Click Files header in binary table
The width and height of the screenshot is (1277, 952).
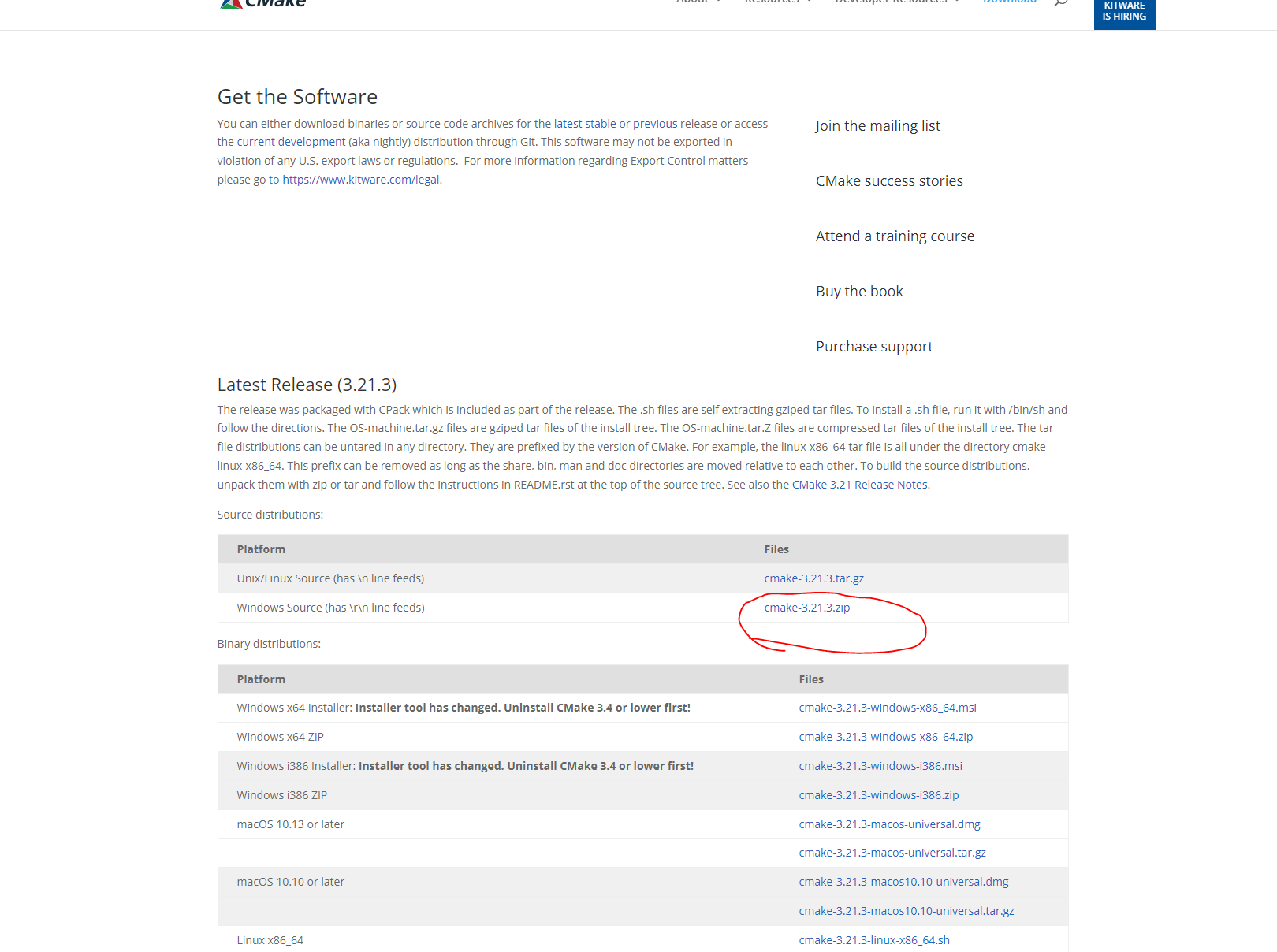pyautogui.click(x=811, y=679)
